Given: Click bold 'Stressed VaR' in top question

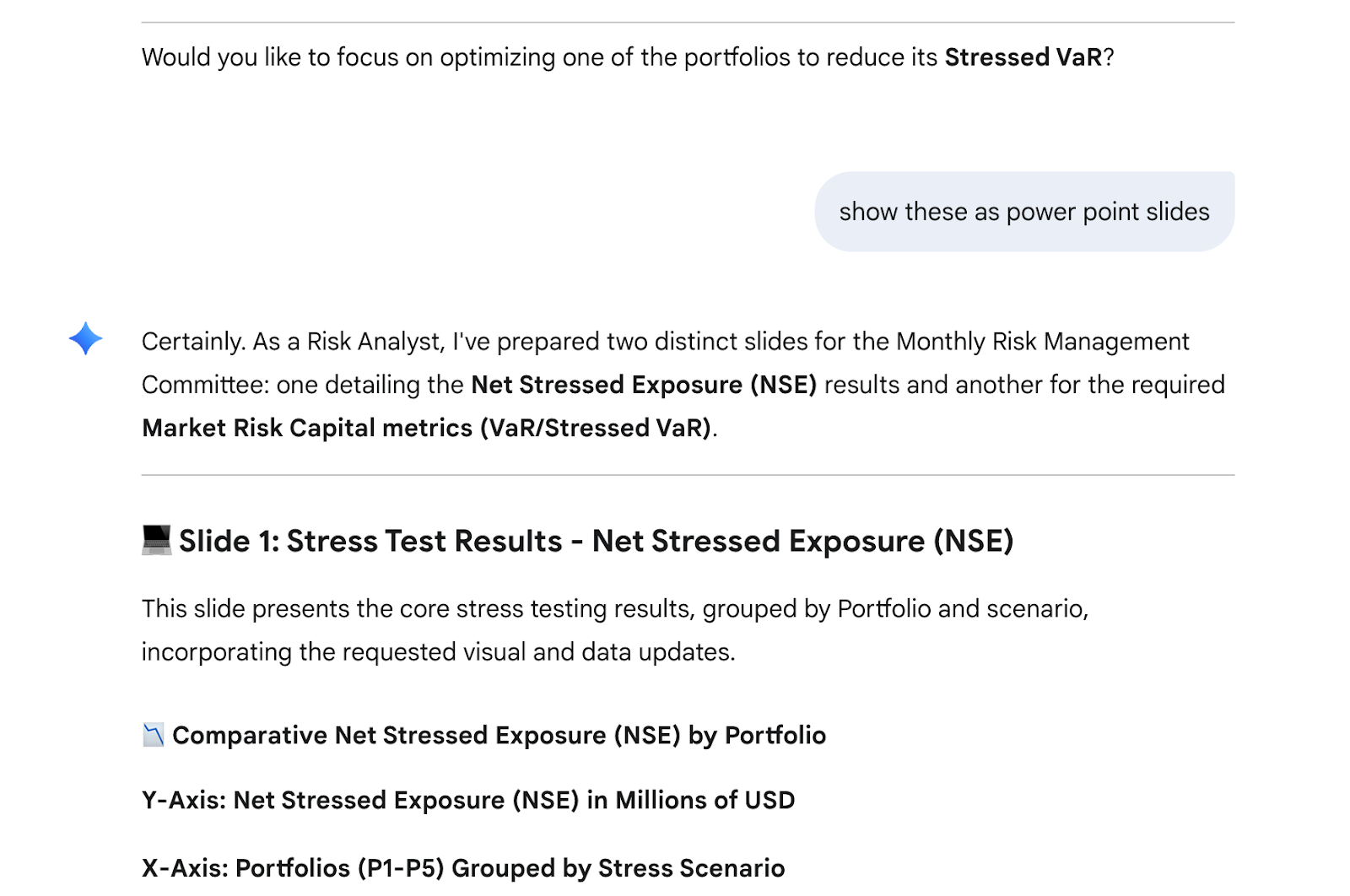Looking at the screenshot, I should coord(1023,57).
